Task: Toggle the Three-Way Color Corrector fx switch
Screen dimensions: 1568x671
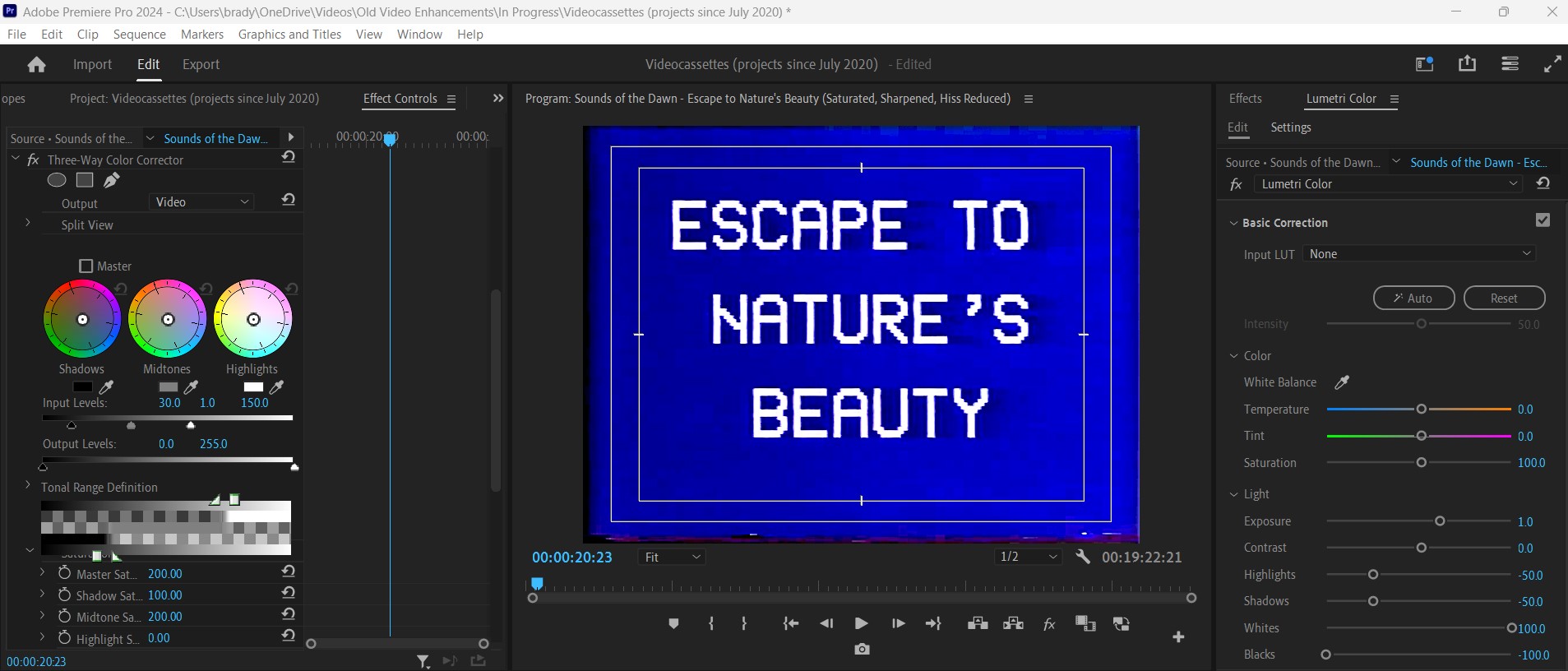Action: (33, 160)
